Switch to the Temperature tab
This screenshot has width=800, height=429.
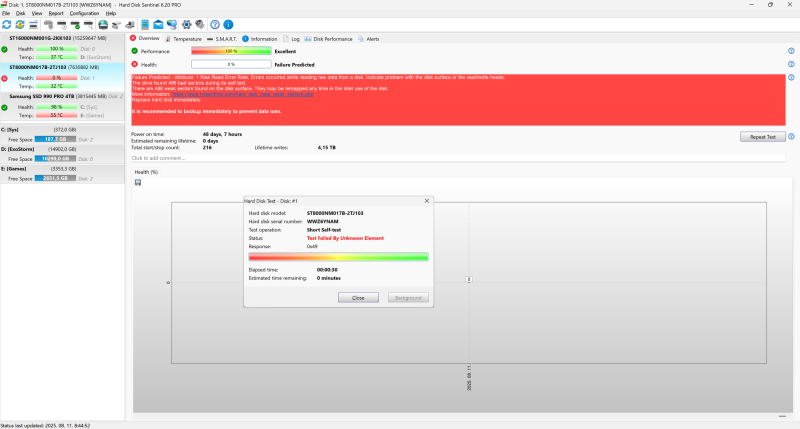pos(183,39)
